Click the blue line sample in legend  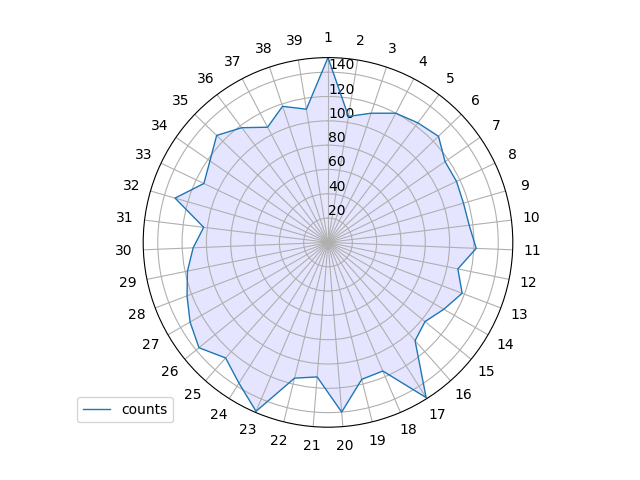pyautogui.click(x=97, y=410)
